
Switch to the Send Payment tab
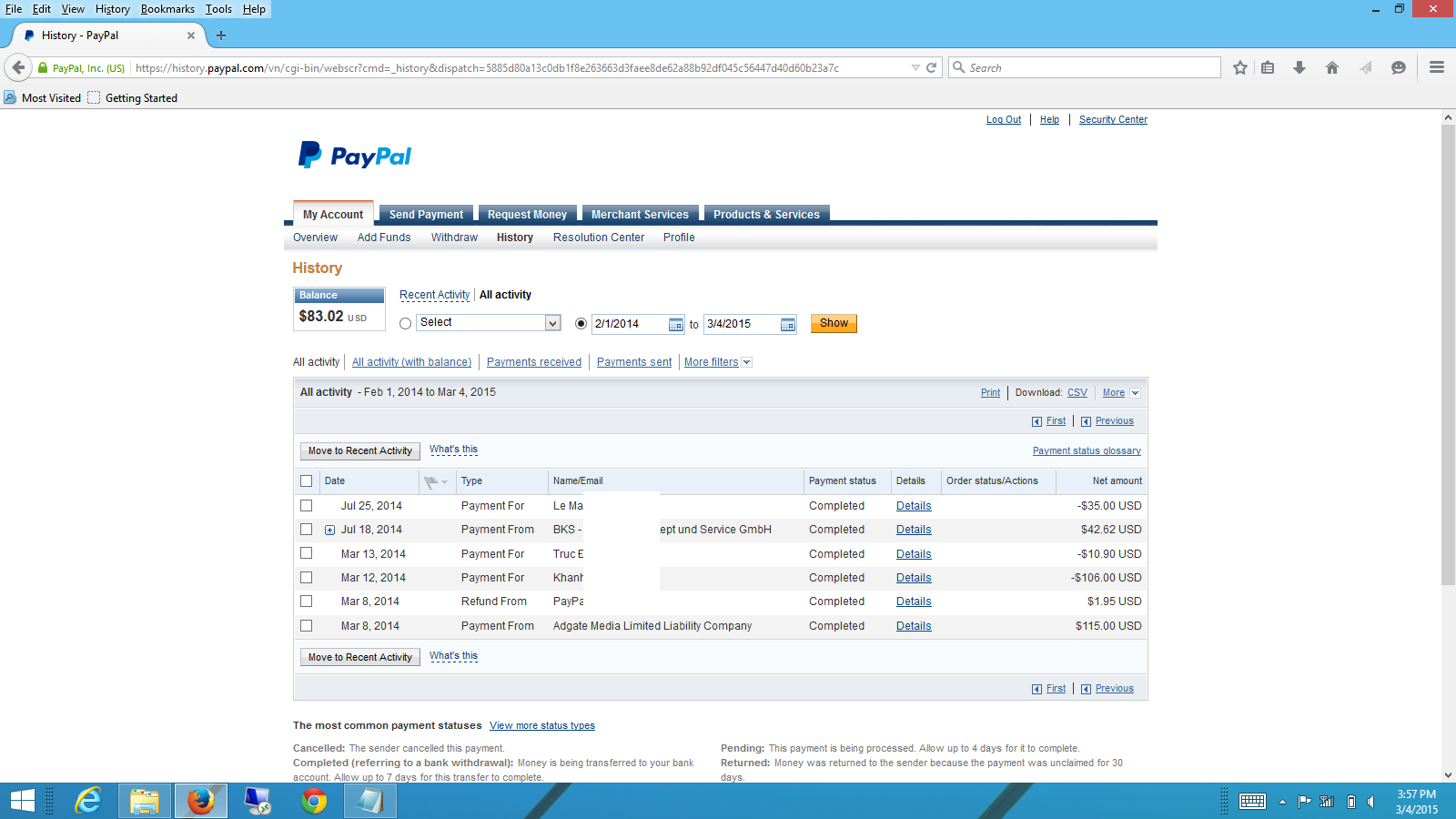[x=426, y=214]
